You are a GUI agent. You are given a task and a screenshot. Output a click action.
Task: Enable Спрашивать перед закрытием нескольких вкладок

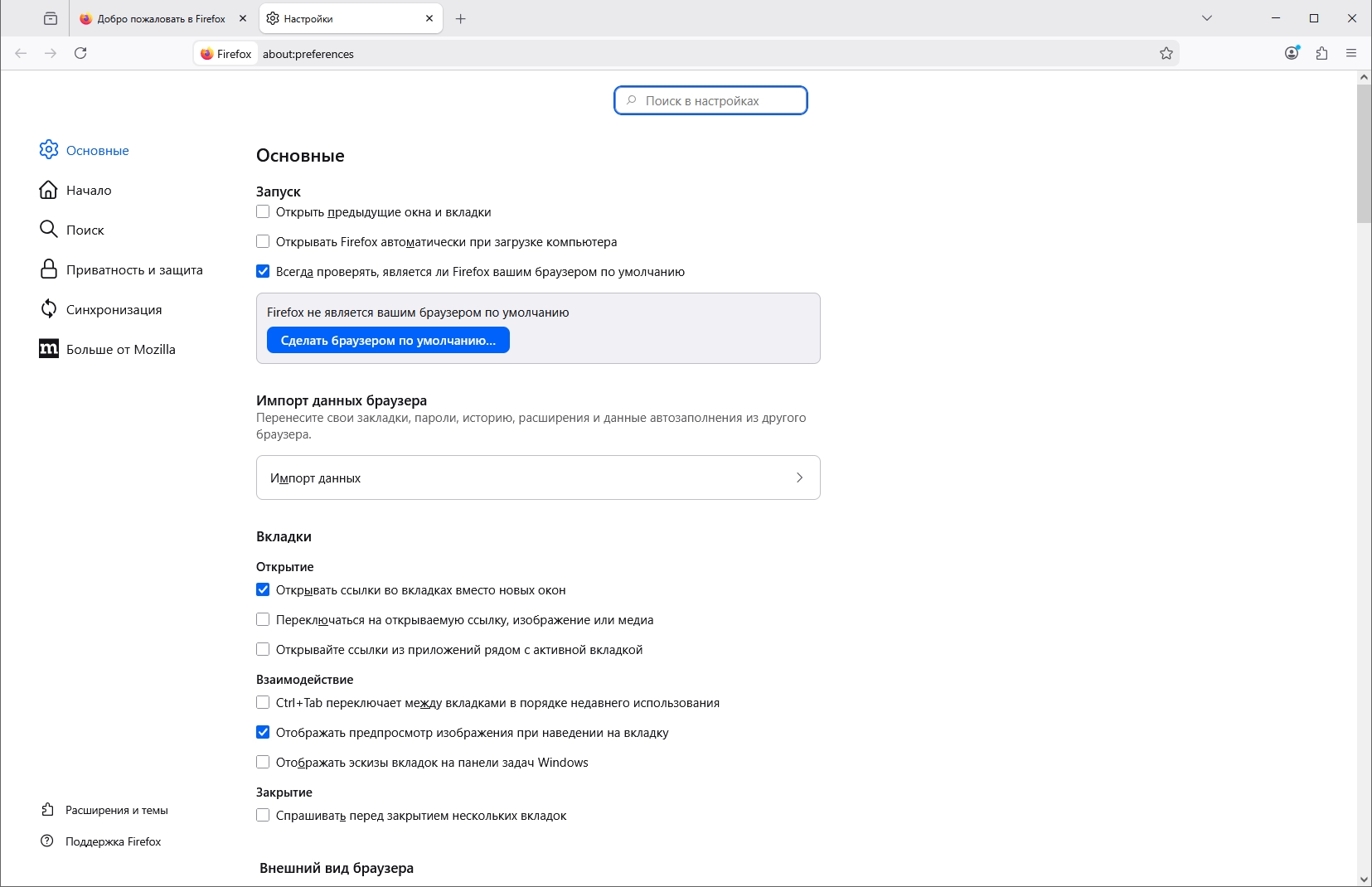(x=263, y=815)
